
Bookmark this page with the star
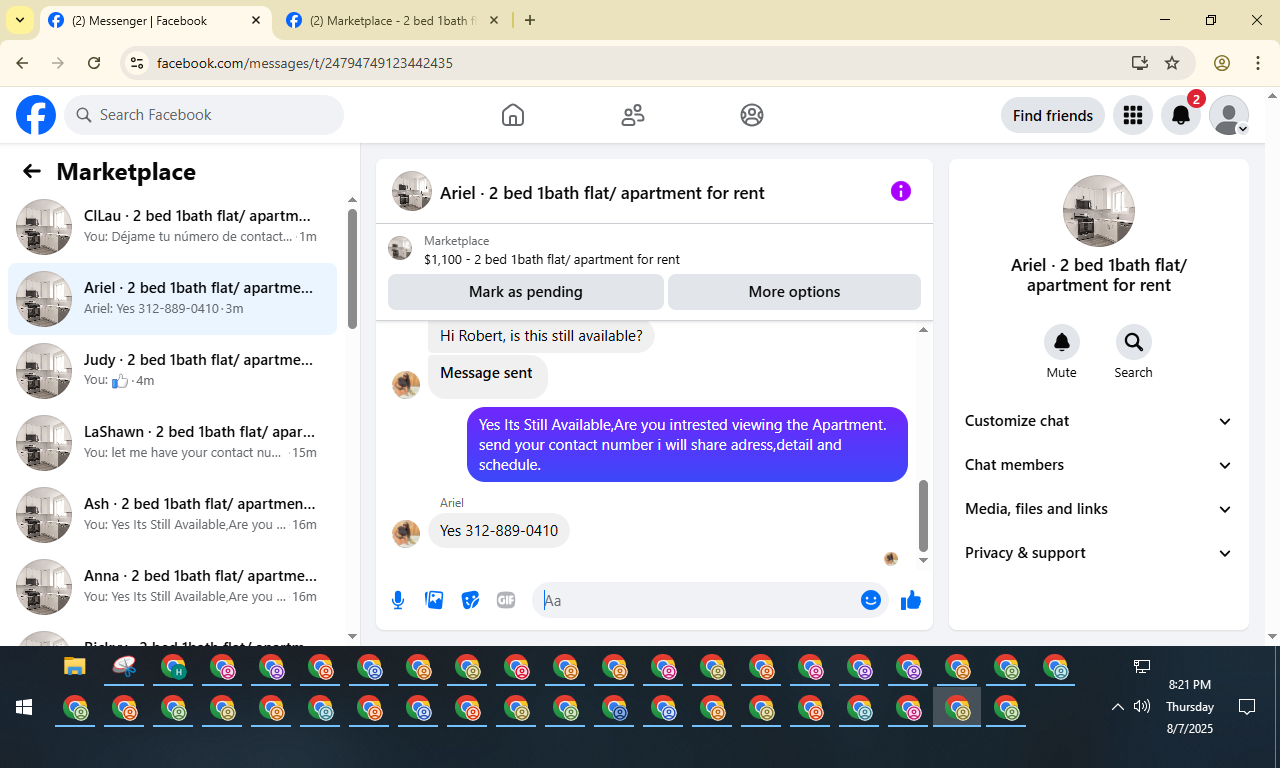tap(1172, 63)
